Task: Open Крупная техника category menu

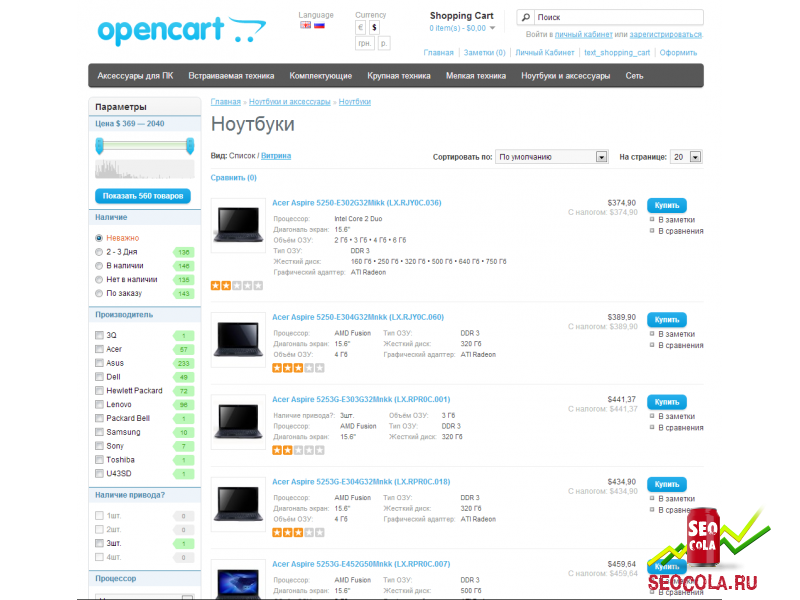Action: coord(399,76)
